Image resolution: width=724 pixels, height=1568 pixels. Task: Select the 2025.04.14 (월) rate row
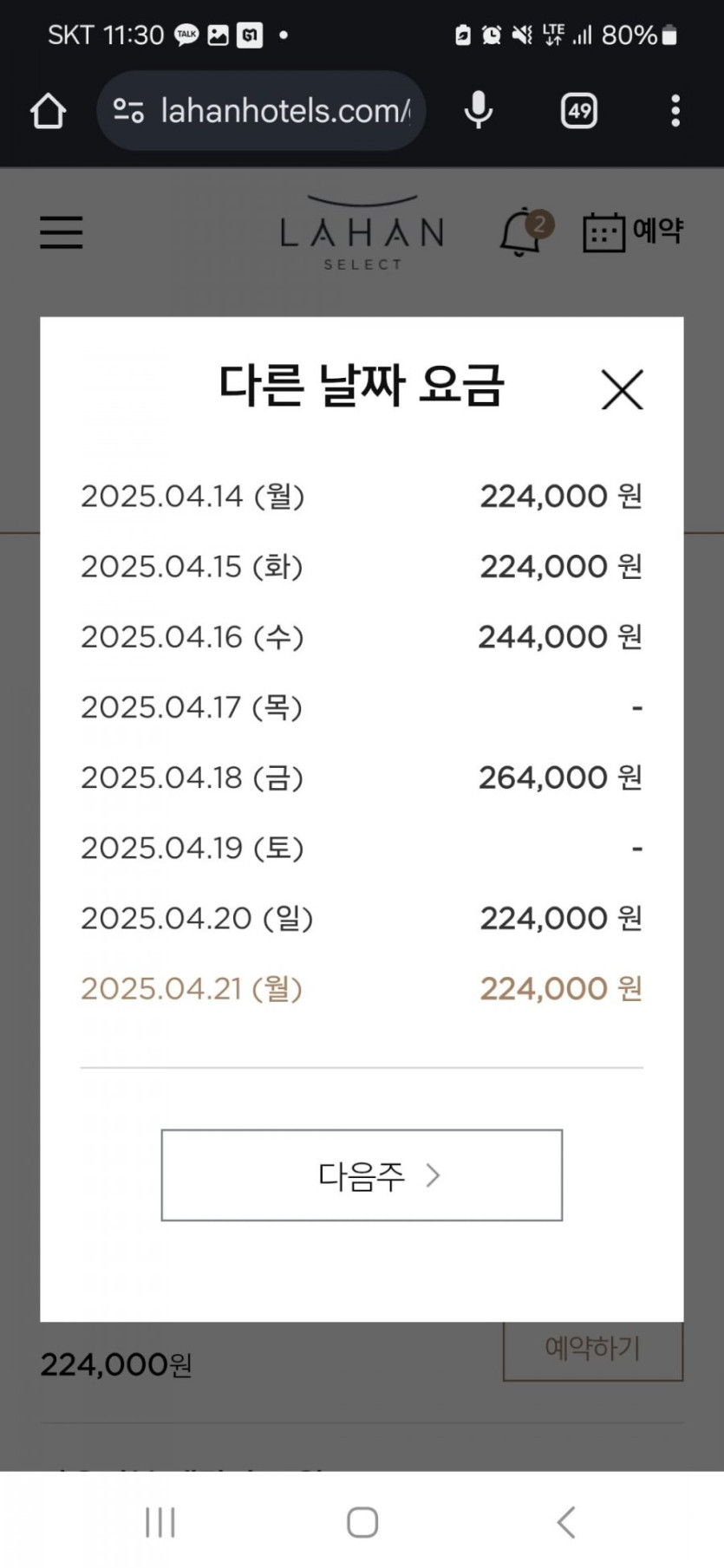tap(362, 497)
